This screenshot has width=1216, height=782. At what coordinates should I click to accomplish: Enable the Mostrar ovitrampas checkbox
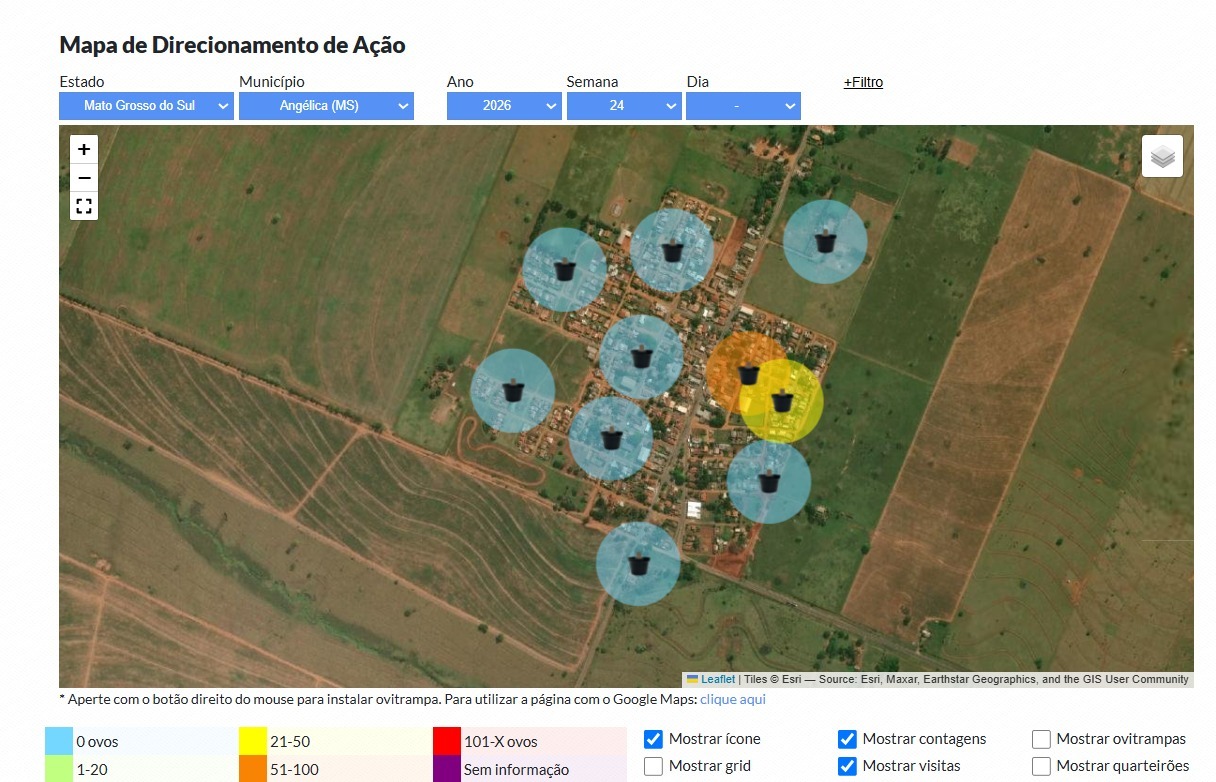1041,739
